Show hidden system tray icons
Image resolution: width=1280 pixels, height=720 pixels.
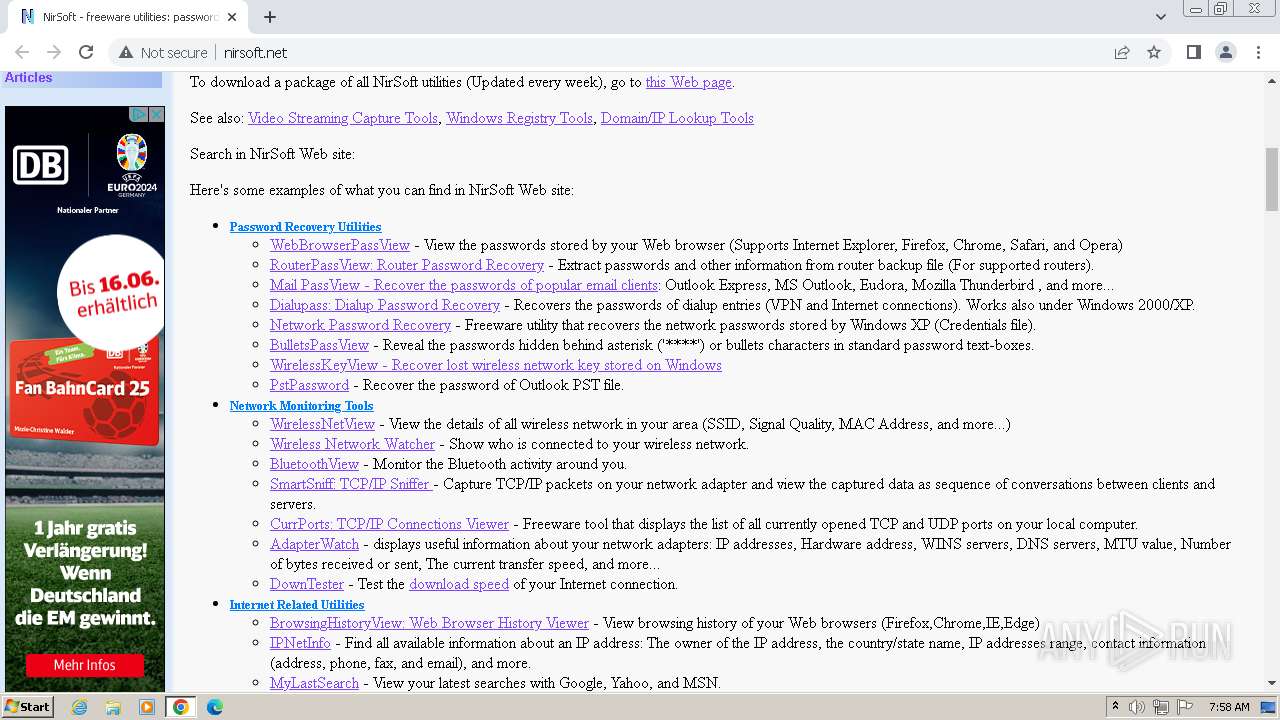(x=1115, y=707)
